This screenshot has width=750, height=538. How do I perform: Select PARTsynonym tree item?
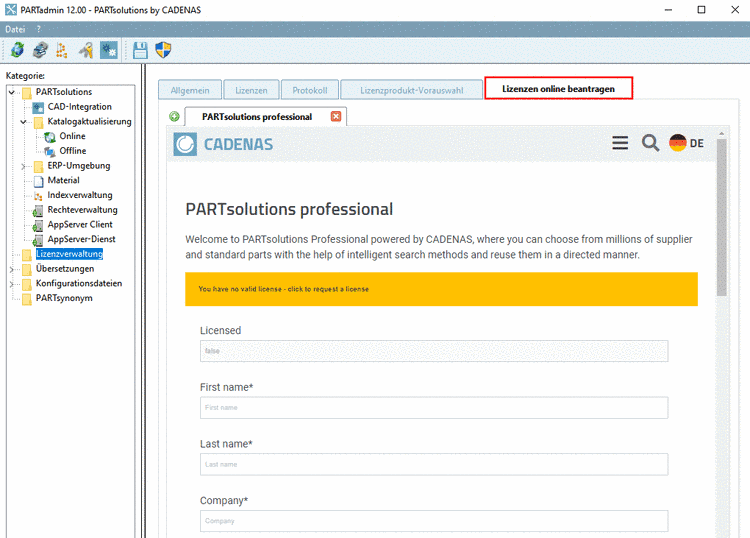(x=64, y=298)
